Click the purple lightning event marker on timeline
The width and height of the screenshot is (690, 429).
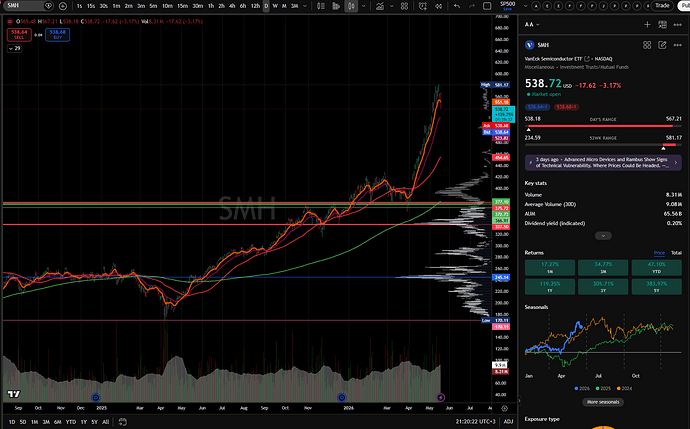(440, 397)
